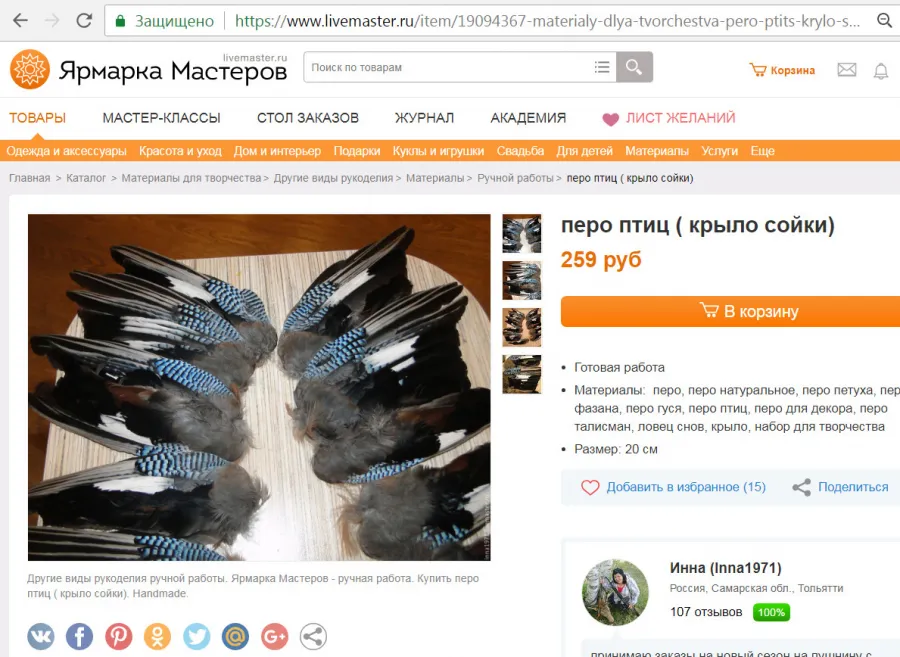Image resolution: width=900 pixels, height=657 pixels.
Task: Focus the Поиск по товарам search field
Action: click(x=448, y=67)
